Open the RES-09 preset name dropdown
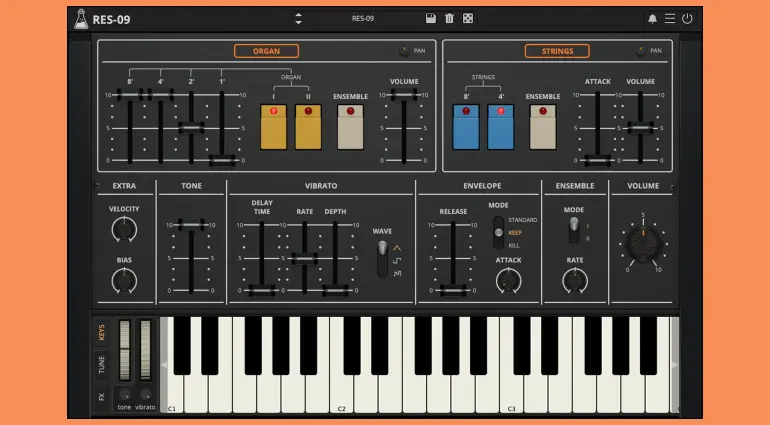This screenshot has width=770, height=425. (x=363, y=18)
